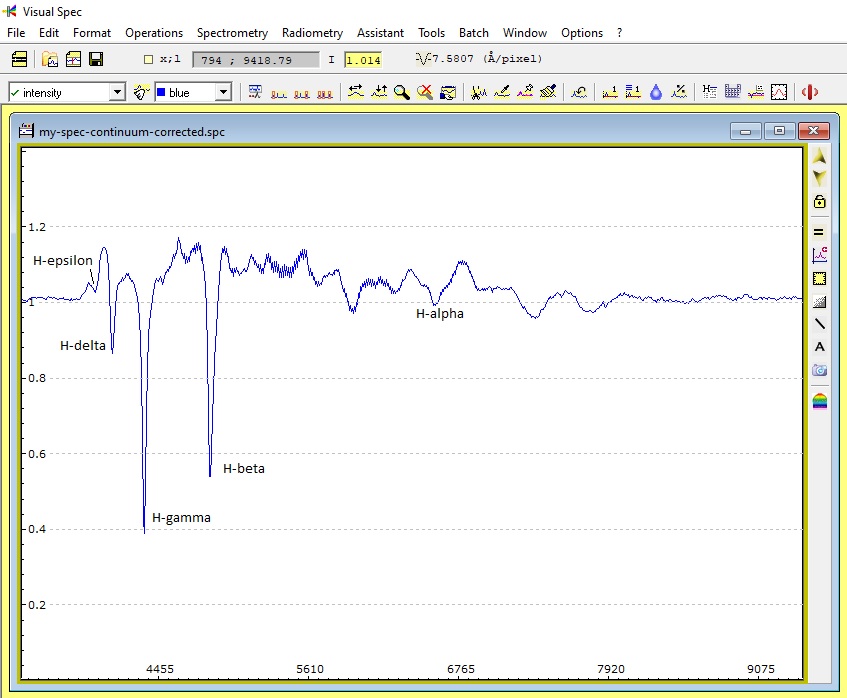
Task: Click the red curve in box icon
Action: click(779, 92)
